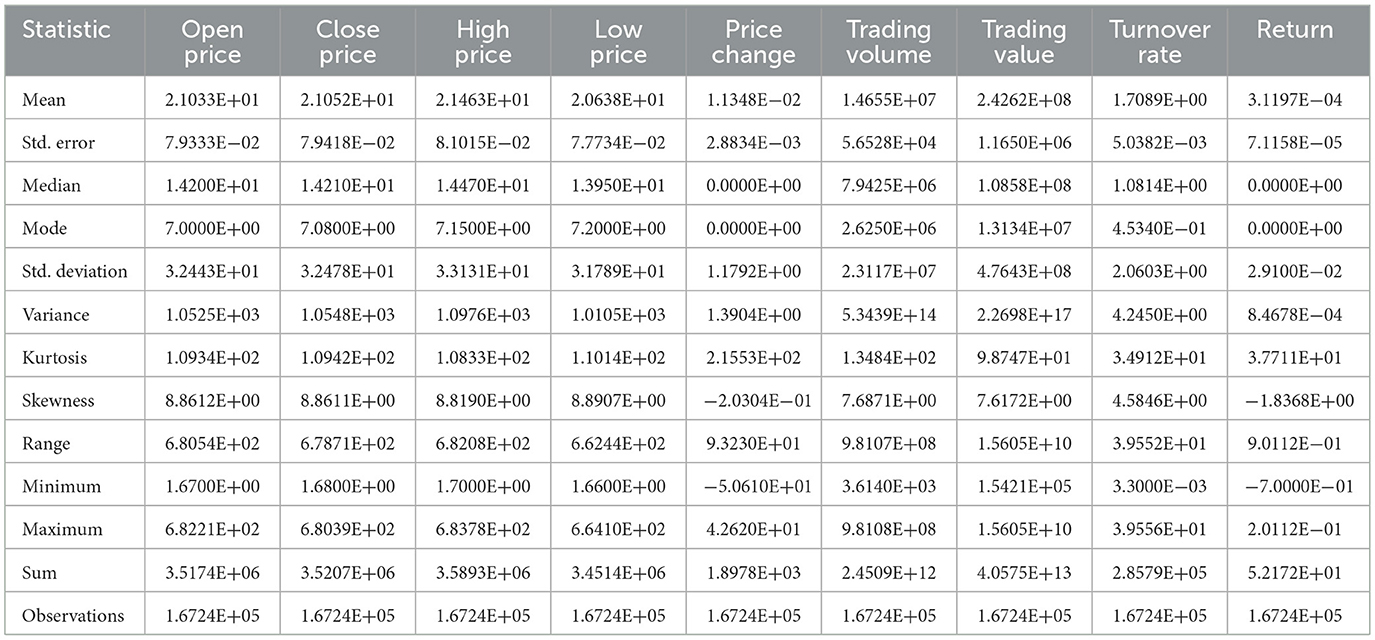Click the Statistic header cell

coord(66,30)
